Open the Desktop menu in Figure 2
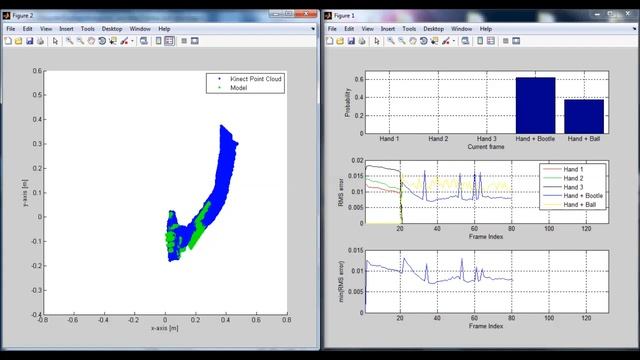Screen dimensions: 640x360 (x=112, y=29)
